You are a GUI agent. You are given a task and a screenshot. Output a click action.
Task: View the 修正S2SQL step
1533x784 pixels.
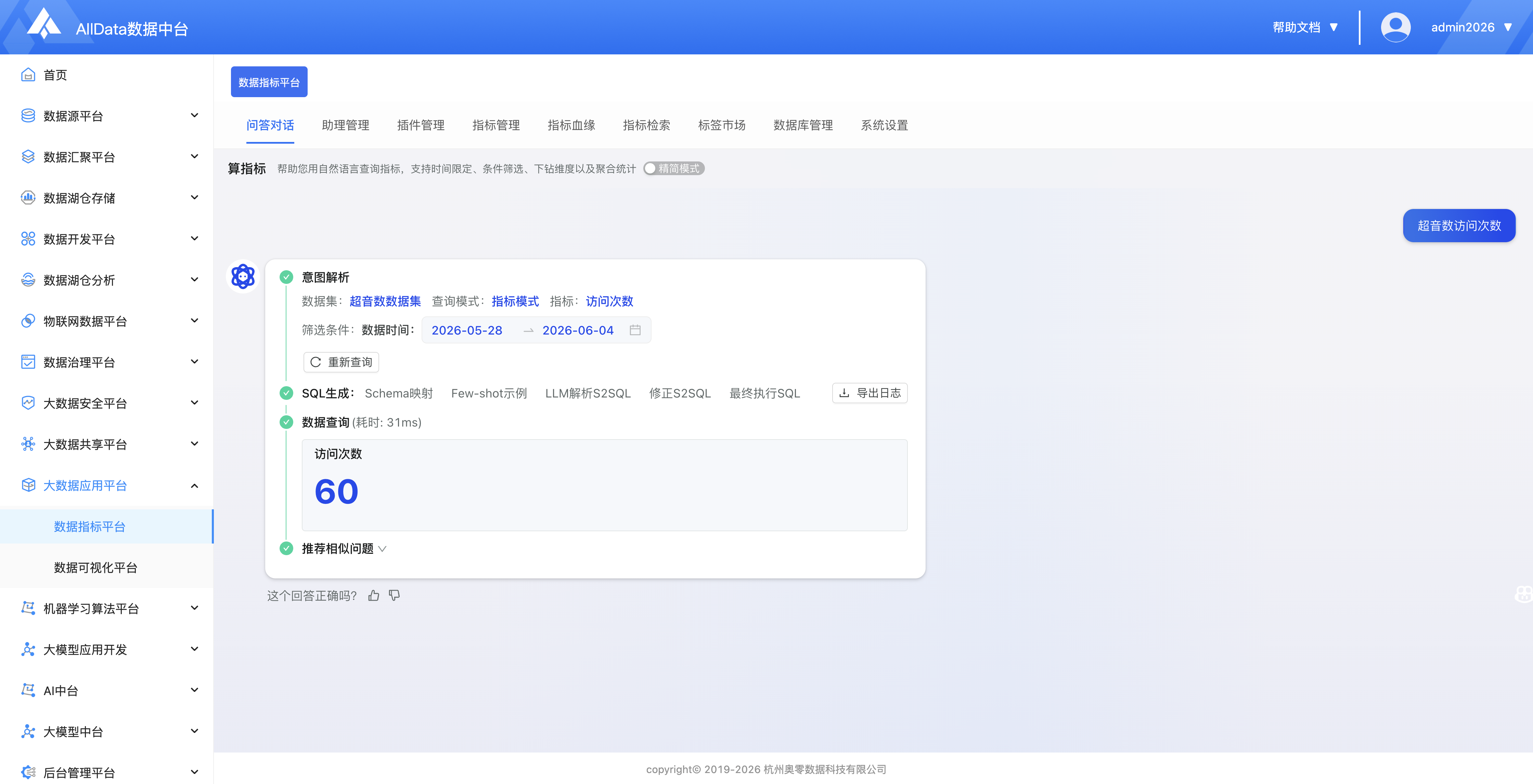(680, 394)
